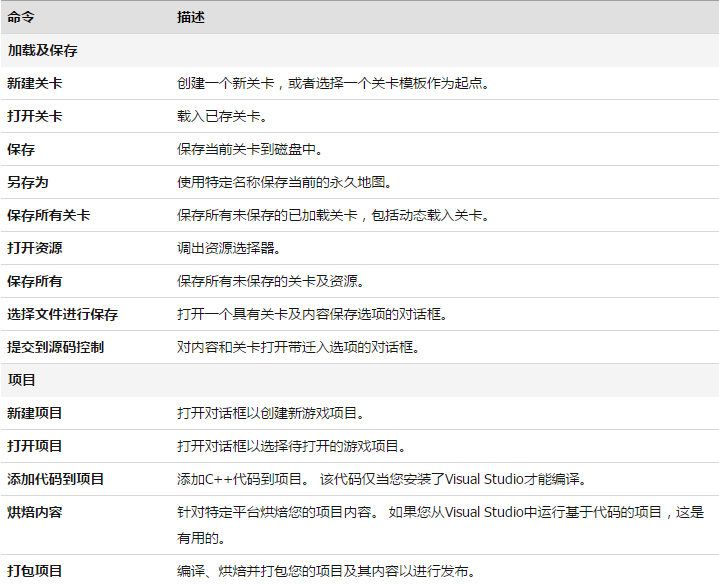Screen dimensions: 719x585
Task: Click the 打包项目 command cell
Action: (35, 571)
